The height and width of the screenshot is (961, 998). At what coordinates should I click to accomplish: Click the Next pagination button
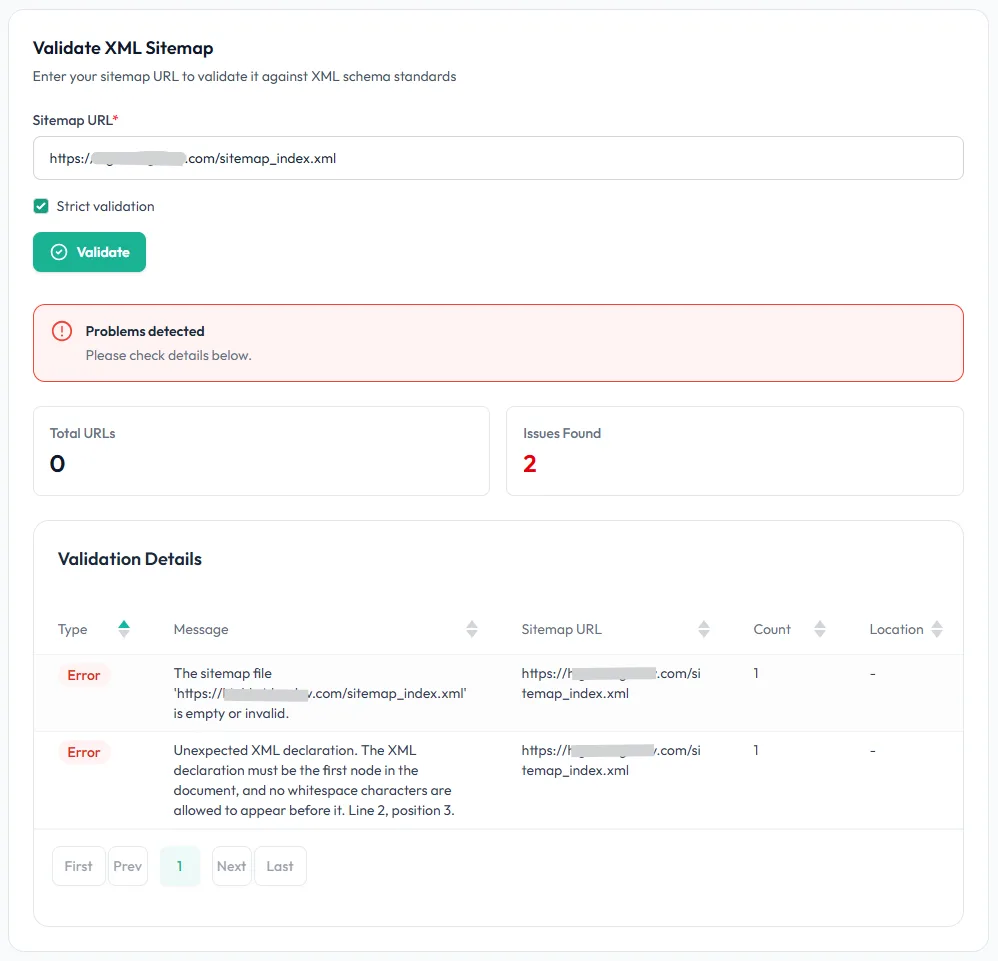point(231,866)
